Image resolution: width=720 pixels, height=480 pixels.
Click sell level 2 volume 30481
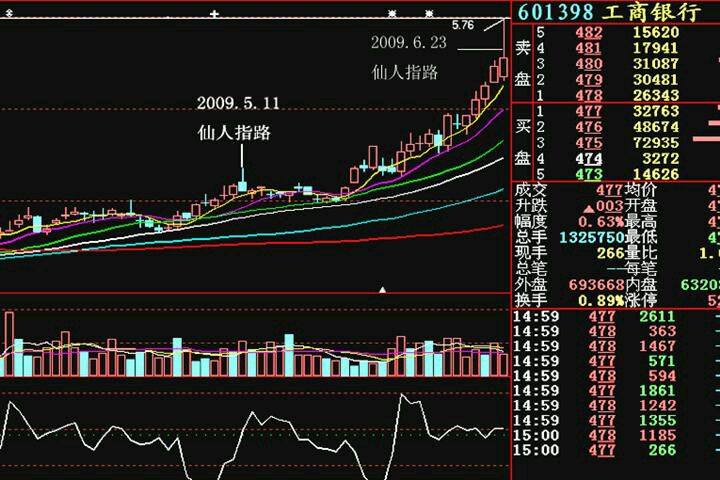tap(655, 80)
